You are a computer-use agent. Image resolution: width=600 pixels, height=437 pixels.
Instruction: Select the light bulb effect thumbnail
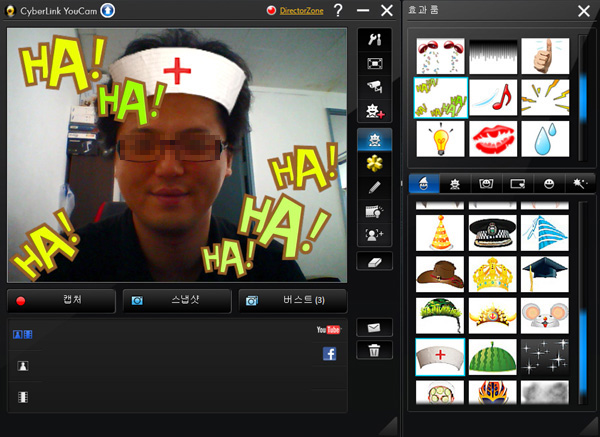point(440,139)
